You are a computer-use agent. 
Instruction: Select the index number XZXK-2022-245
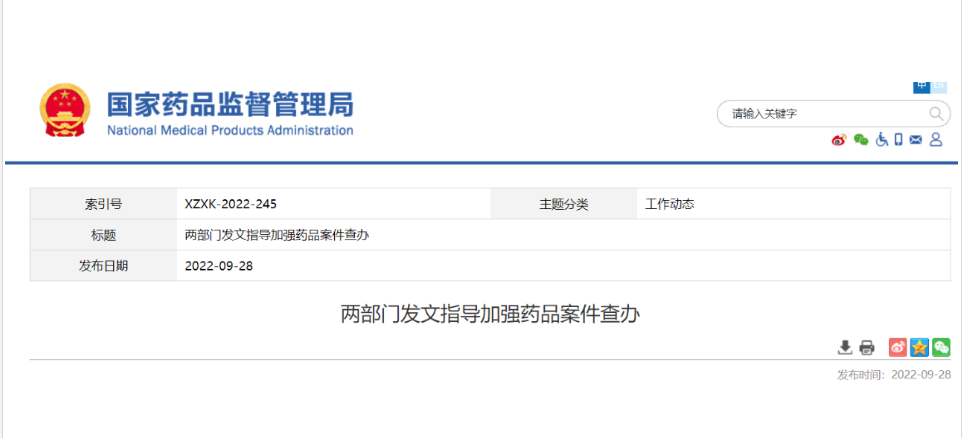[231, 204]
